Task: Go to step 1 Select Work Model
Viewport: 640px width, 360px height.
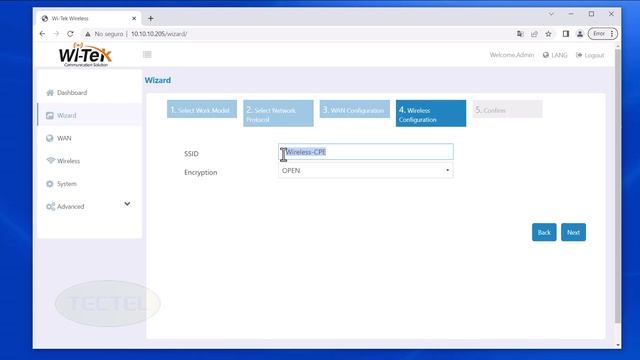Action: [202, 109]
